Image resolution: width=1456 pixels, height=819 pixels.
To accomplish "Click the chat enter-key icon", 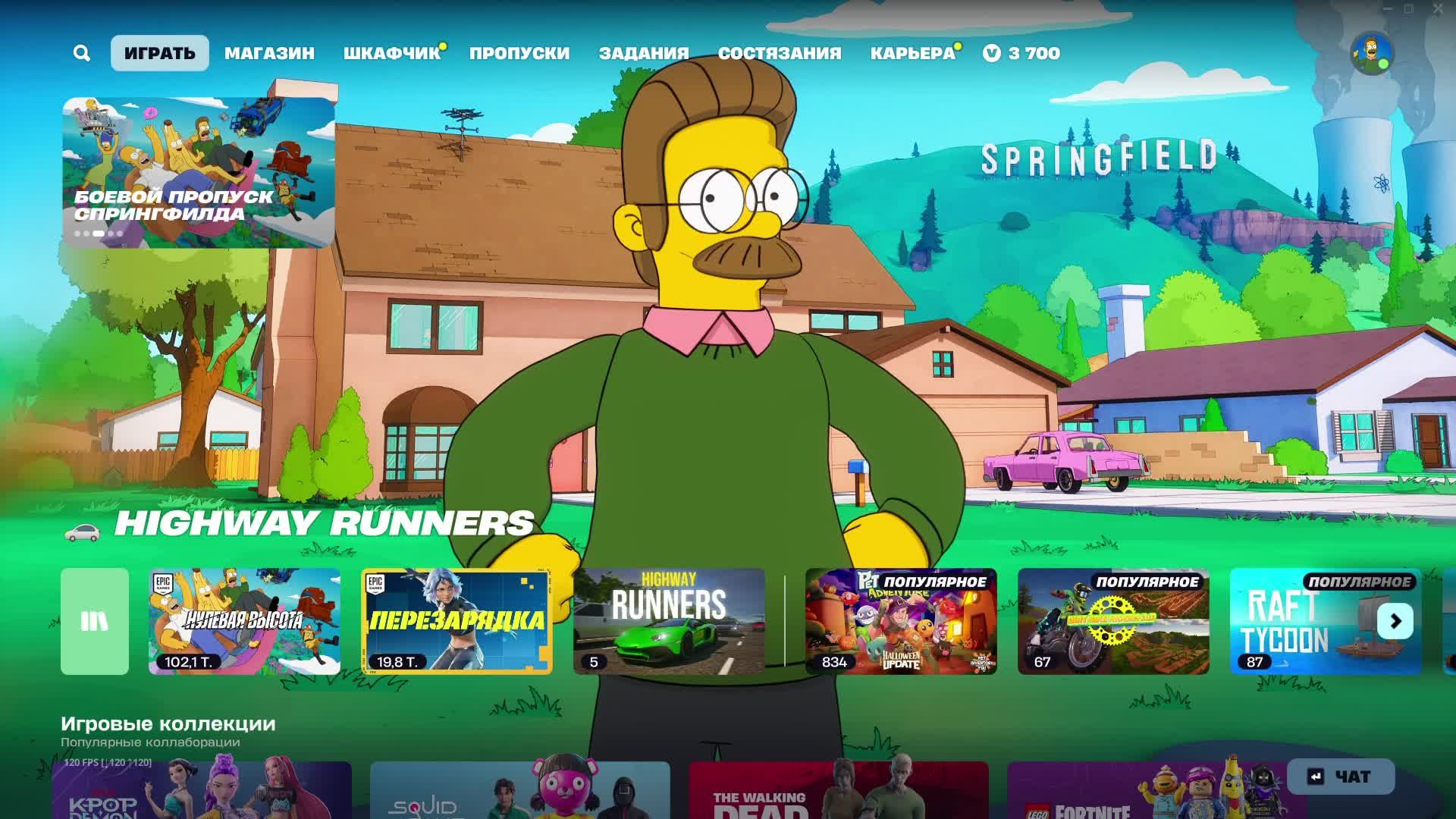I will [1316, 777].
